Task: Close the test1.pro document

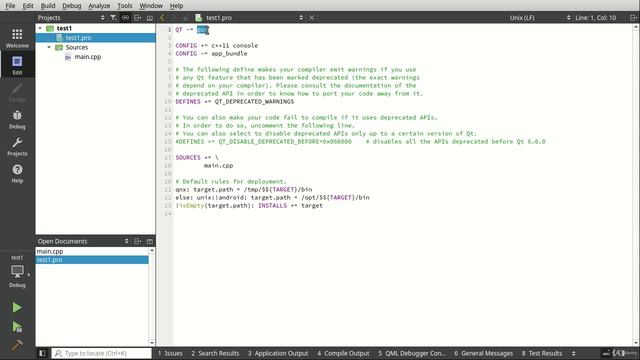Action: coord(311,18)
